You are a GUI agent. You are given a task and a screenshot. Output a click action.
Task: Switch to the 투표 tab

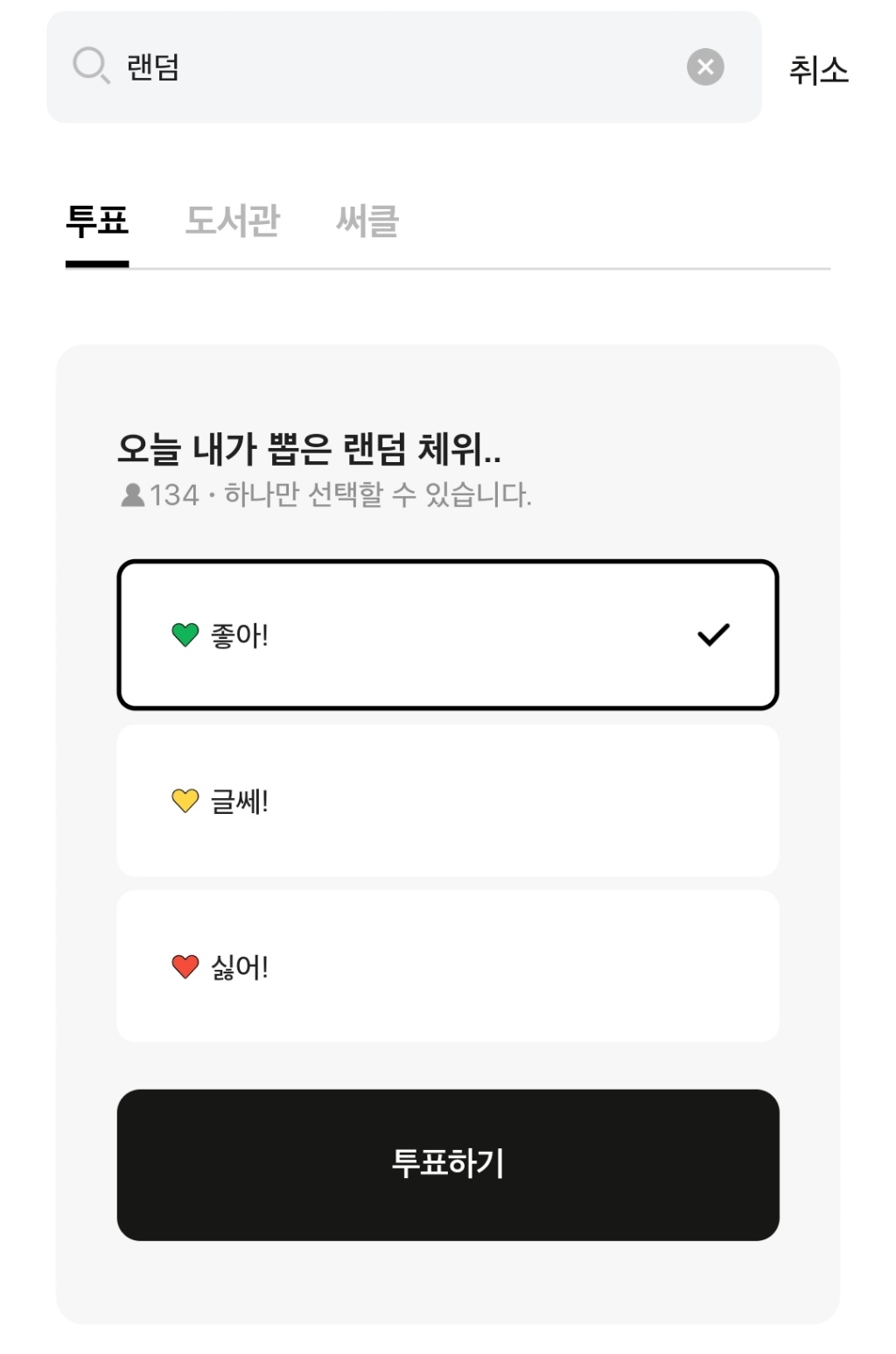97,221
